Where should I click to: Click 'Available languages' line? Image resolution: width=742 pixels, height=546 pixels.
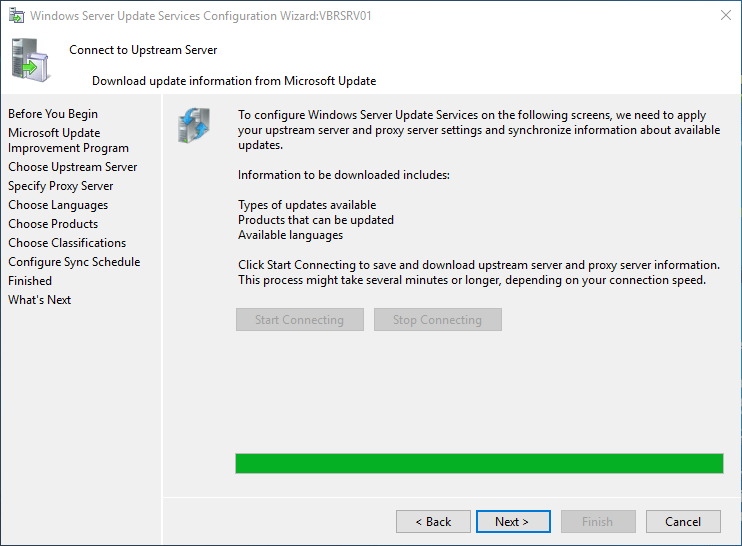click(x=290, y=235)
